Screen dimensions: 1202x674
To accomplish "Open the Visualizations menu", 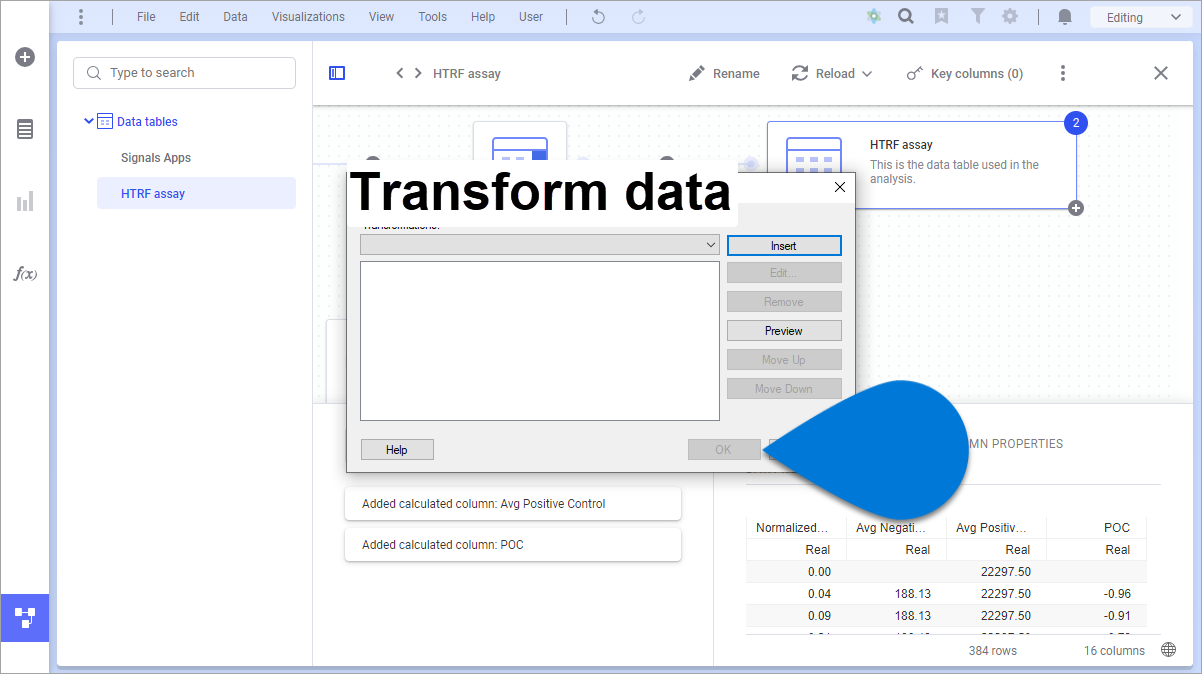I will (x=308, y=17).
